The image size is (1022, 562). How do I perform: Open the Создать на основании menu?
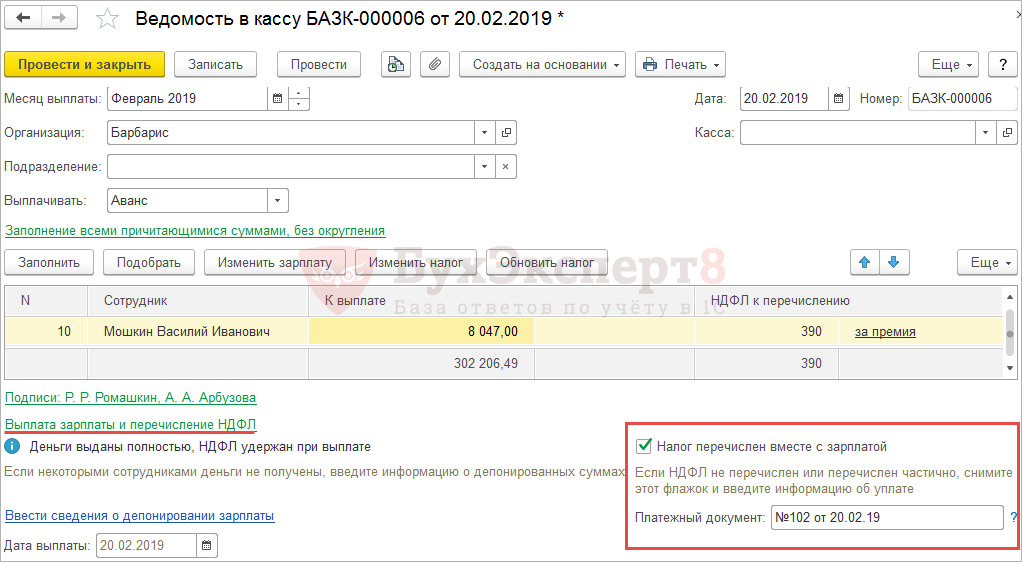[542, 64]
